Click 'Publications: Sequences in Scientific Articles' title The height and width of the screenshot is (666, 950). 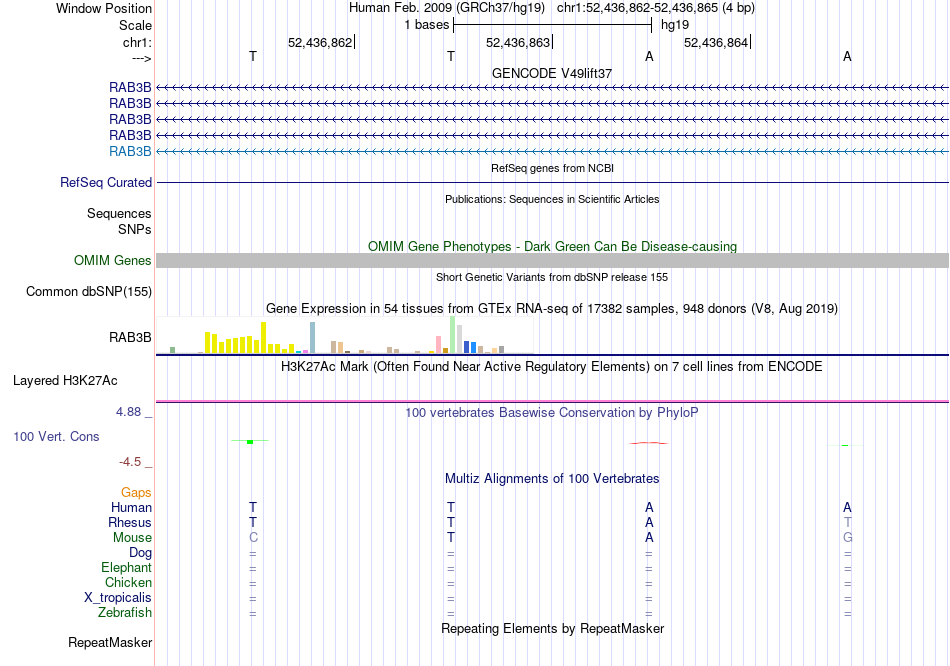(552, 199)
